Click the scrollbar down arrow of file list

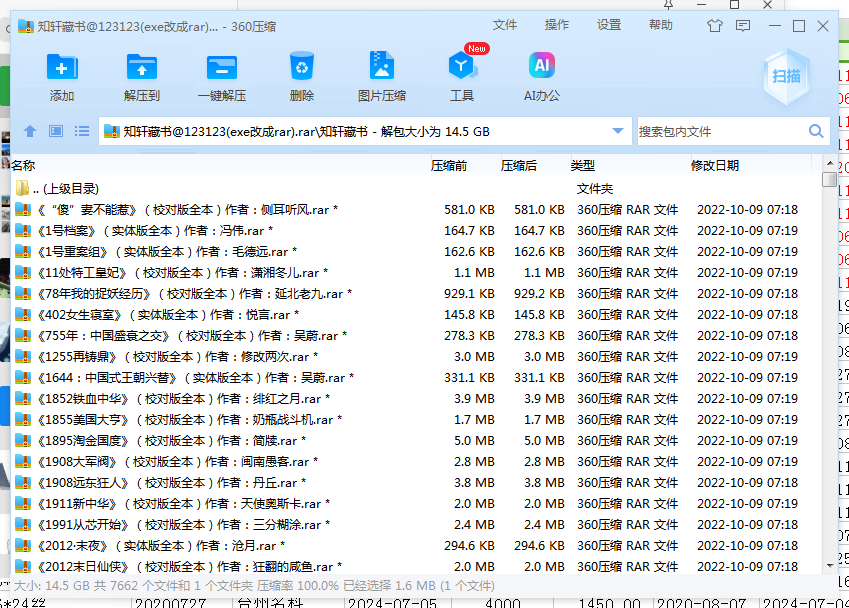830,566
